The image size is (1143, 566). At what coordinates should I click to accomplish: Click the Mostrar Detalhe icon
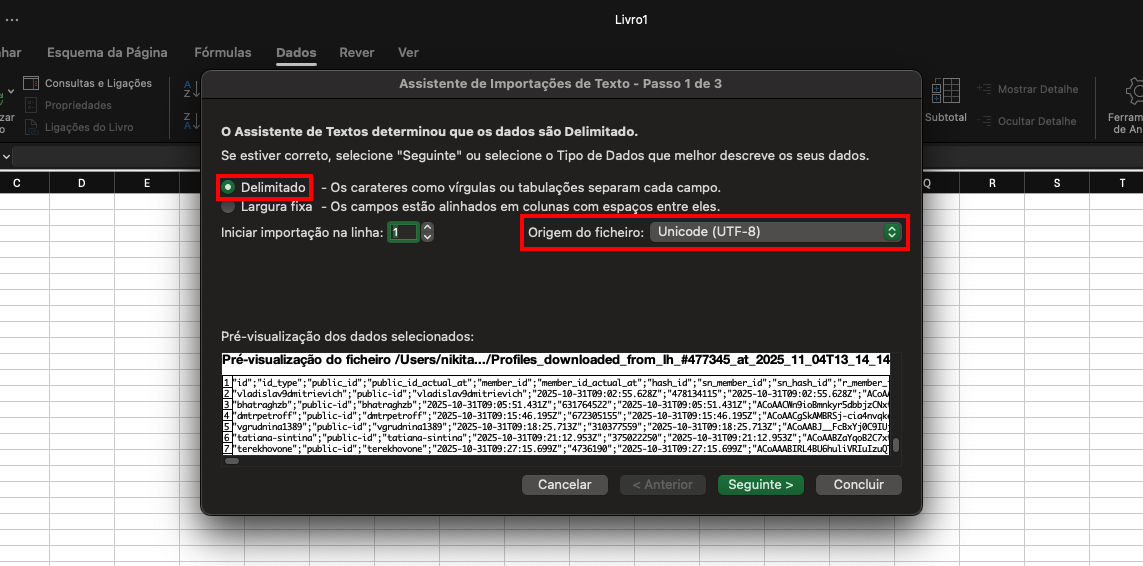983,89
